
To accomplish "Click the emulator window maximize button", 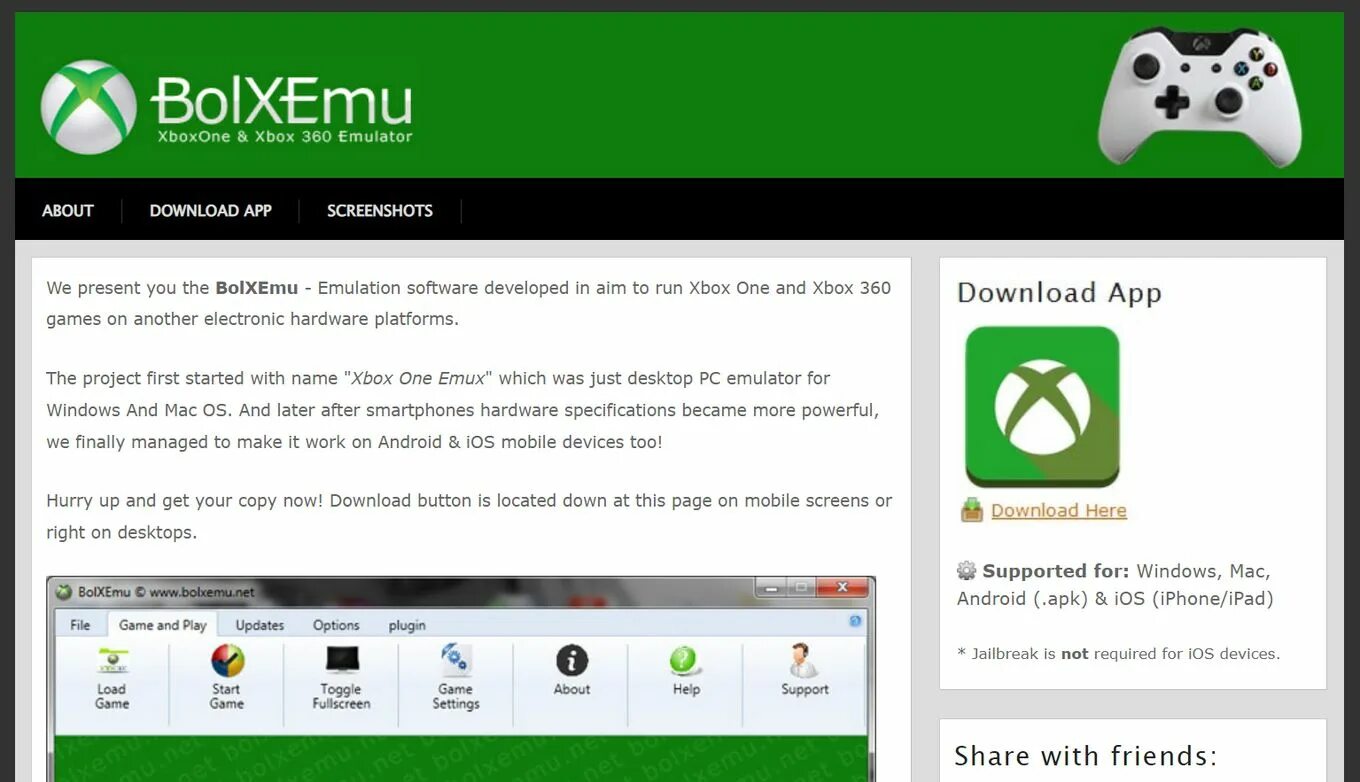I will [802, 588].
